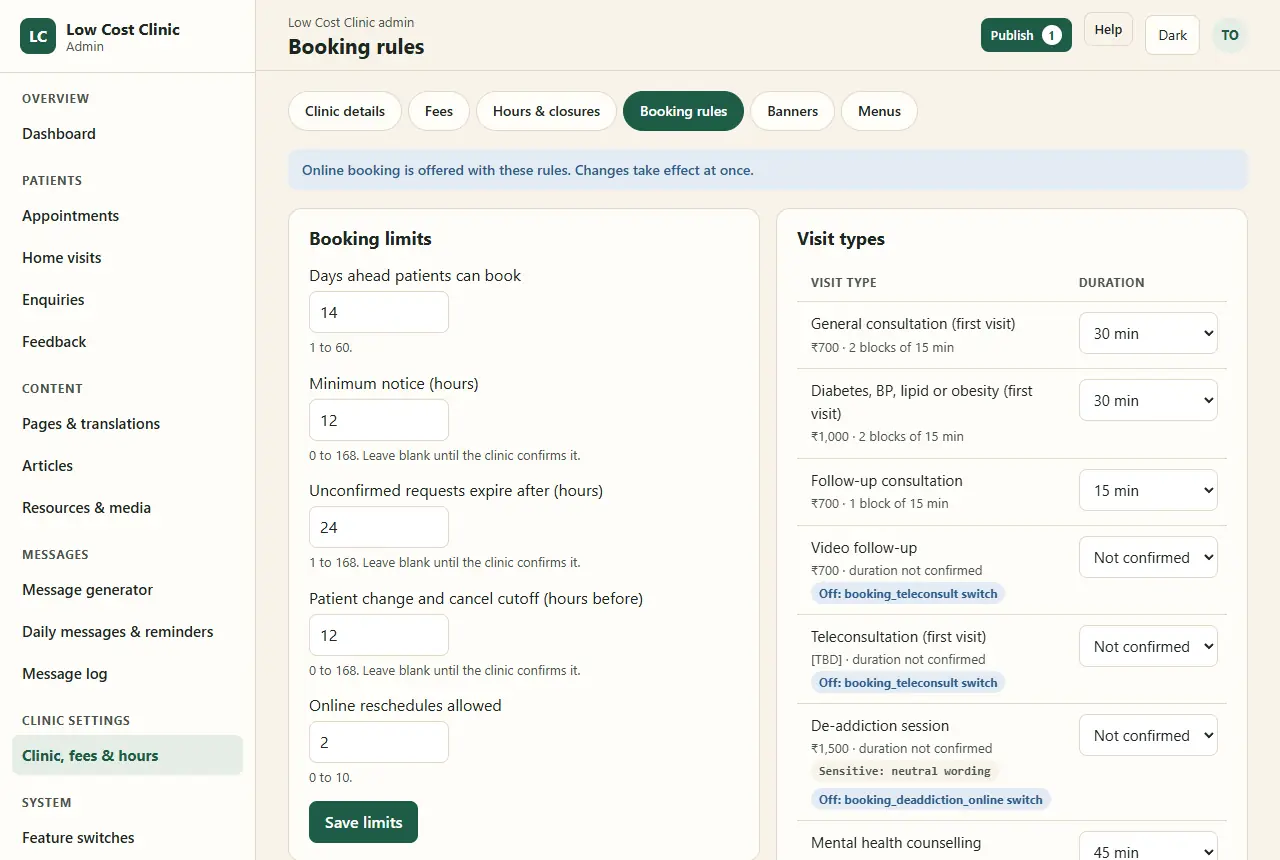This screenshot has height=860, width=1280.
Task: Open the Hours & closures tab
Action: coord(546,111)
